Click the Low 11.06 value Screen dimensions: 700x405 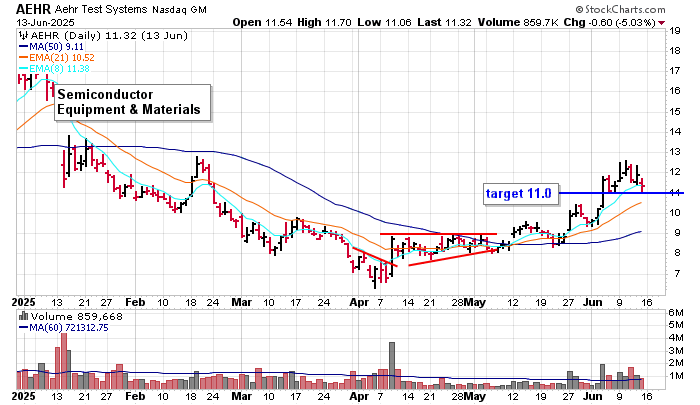tap(384, 22)
